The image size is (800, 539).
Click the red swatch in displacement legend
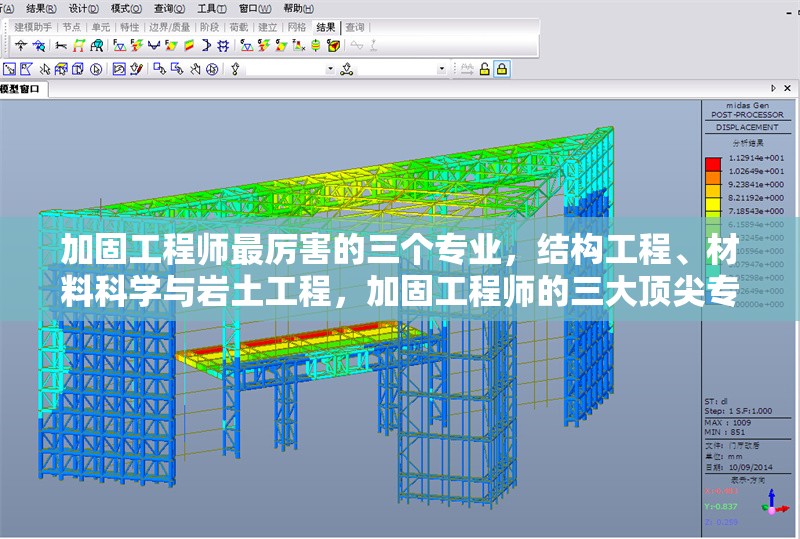(x=713, y=160)
